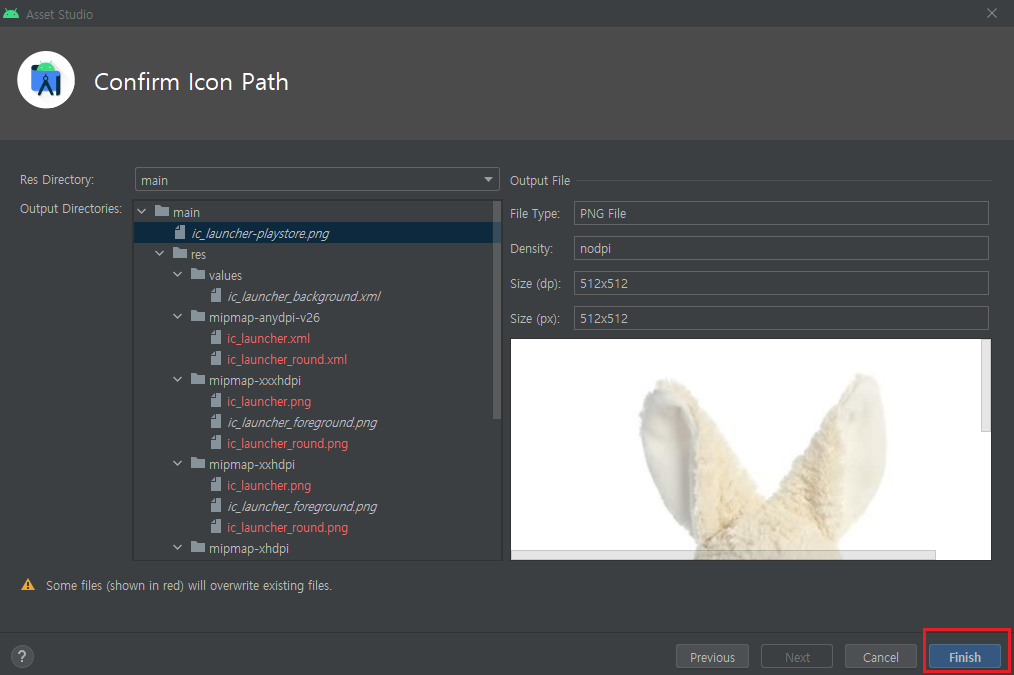
Task: Open the Res Directory dropdown
Action: tap(317, 179)
